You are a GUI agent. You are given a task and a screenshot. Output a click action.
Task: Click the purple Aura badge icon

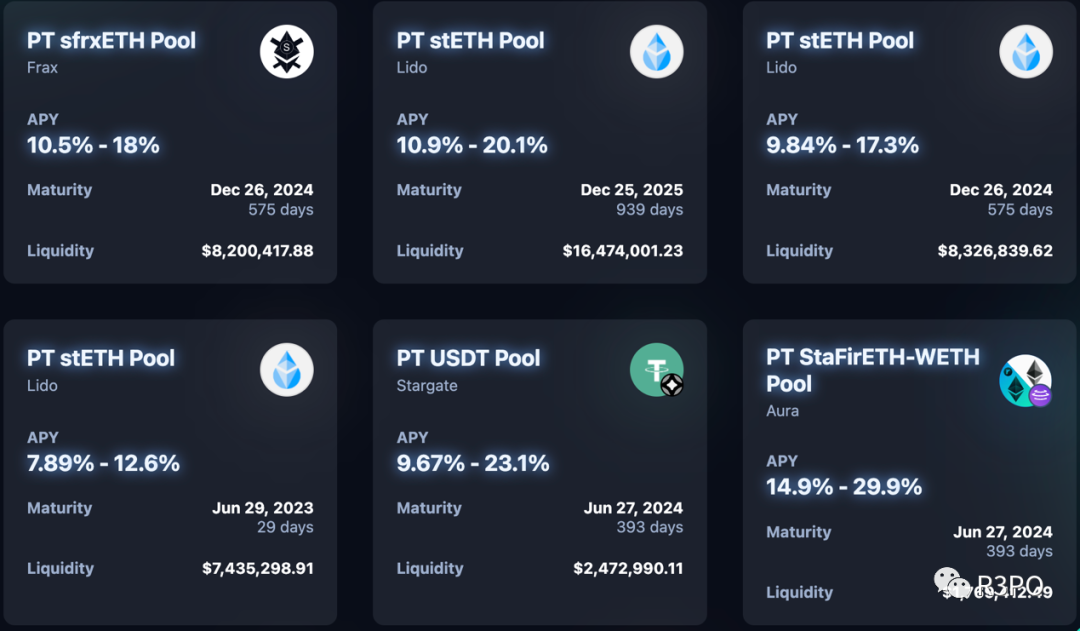click(1040, 395)
